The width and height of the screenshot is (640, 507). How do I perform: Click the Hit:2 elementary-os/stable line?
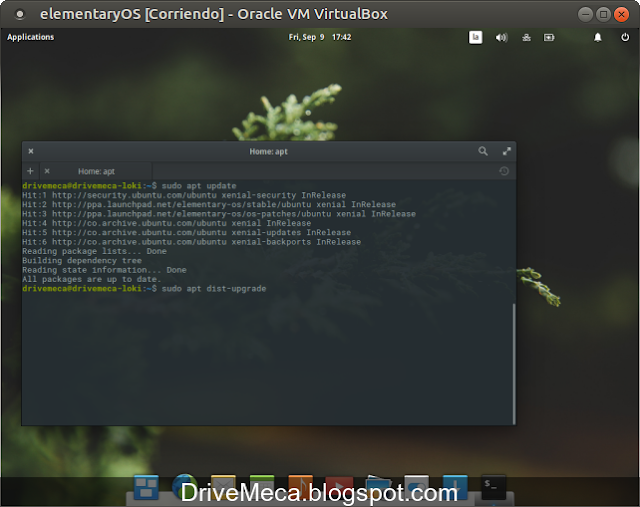209,205
